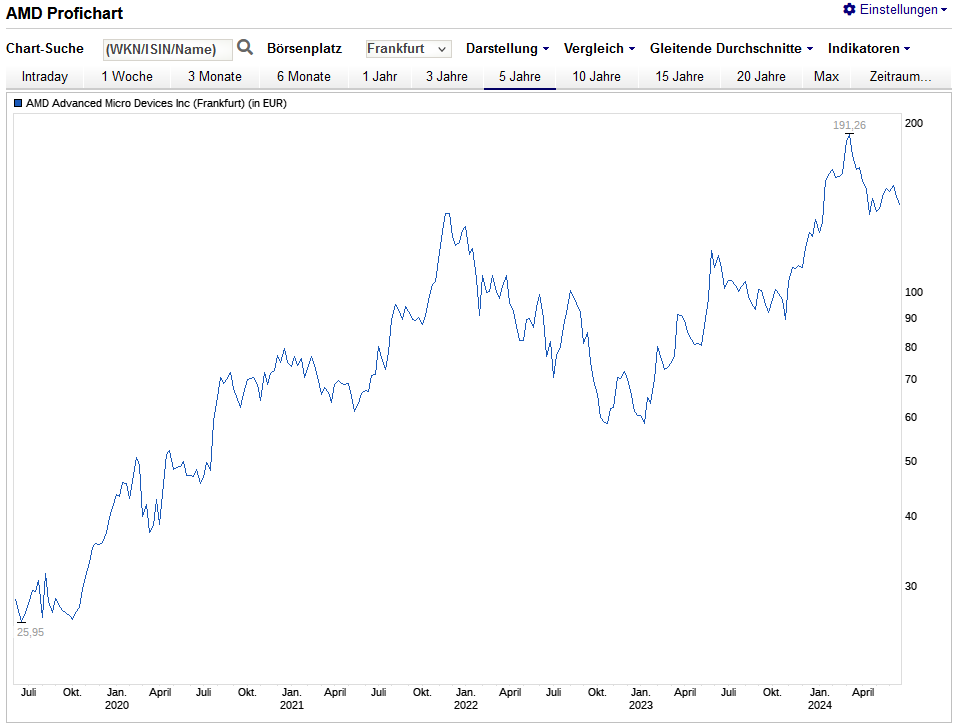
Task: Select the 3 Jahre timeframe
Action: pos(447,77)
